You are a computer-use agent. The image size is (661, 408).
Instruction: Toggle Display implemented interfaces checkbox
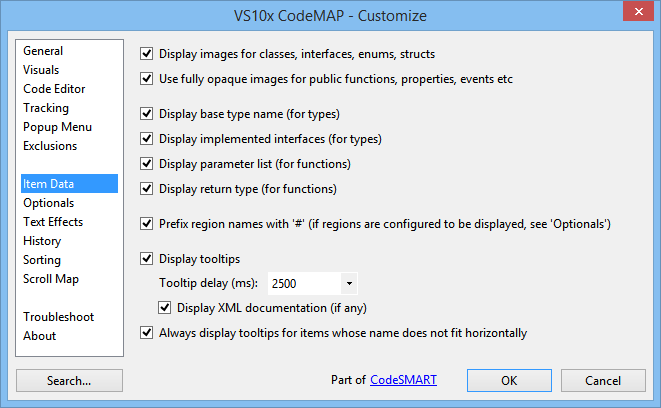146,139
